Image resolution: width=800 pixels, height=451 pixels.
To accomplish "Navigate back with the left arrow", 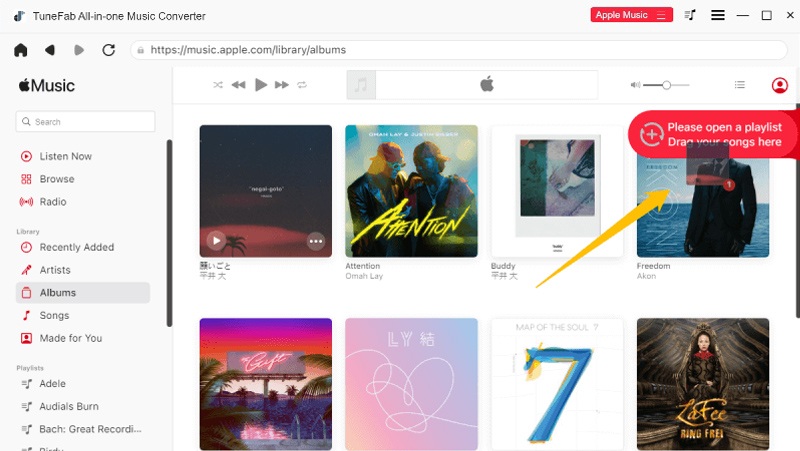I will [49, 50].
